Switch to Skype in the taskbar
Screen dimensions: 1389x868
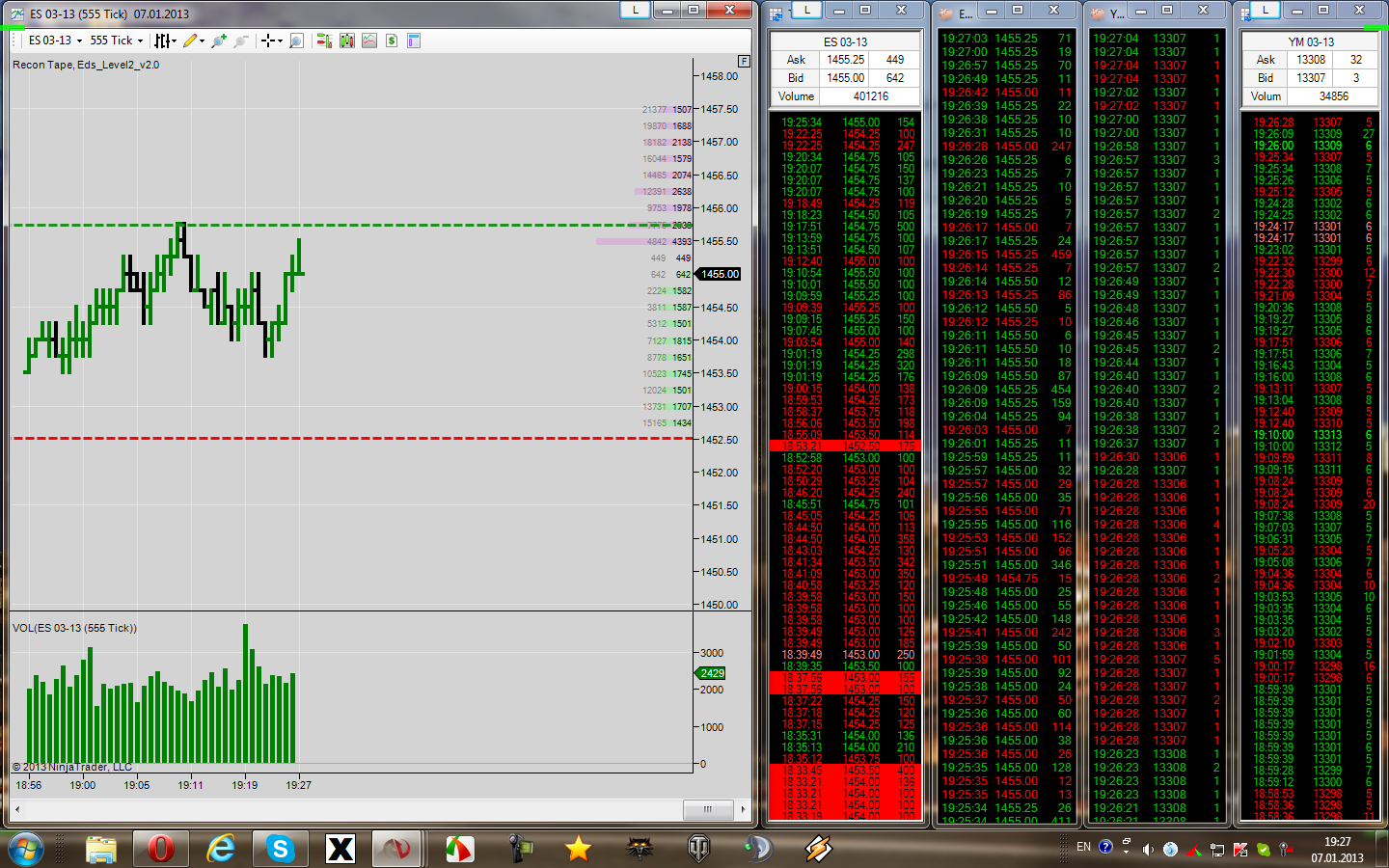[281, 849]
